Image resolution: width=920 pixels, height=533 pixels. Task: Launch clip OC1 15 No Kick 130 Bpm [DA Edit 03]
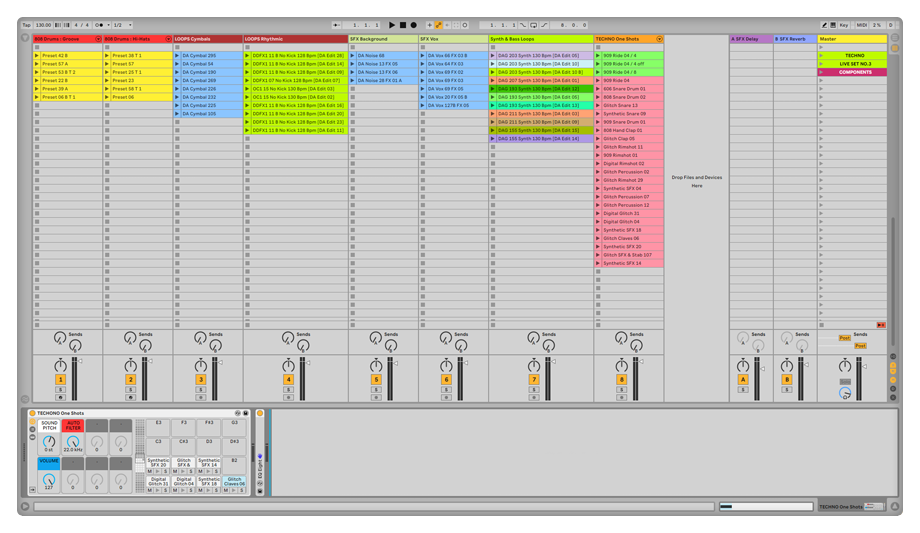pyautogui.click(x=247, y=89)
